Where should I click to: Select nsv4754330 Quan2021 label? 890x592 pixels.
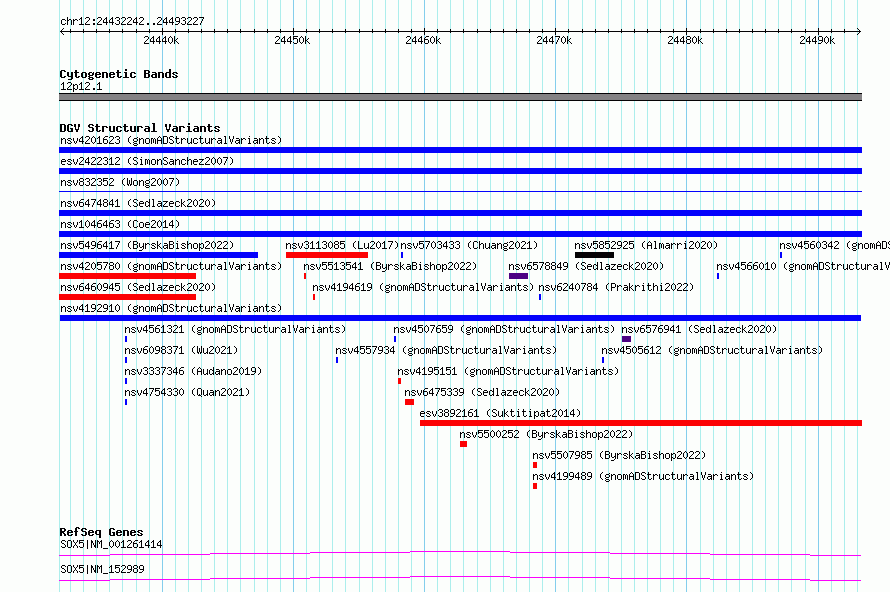[187, 392]
